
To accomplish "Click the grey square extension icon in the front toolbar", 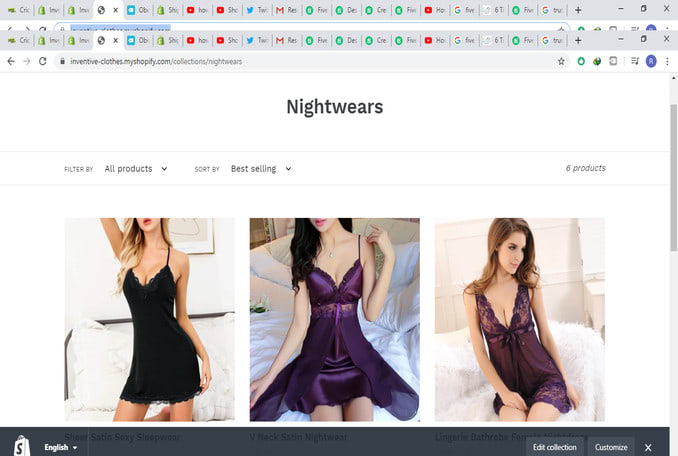I will point(613,61).
